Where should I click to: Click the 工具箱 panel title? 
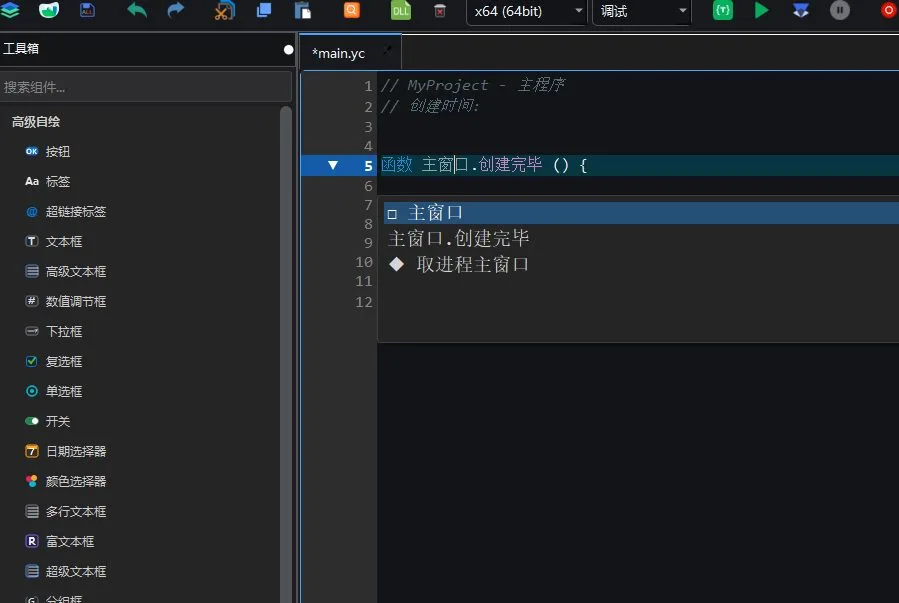click(21, 49)
